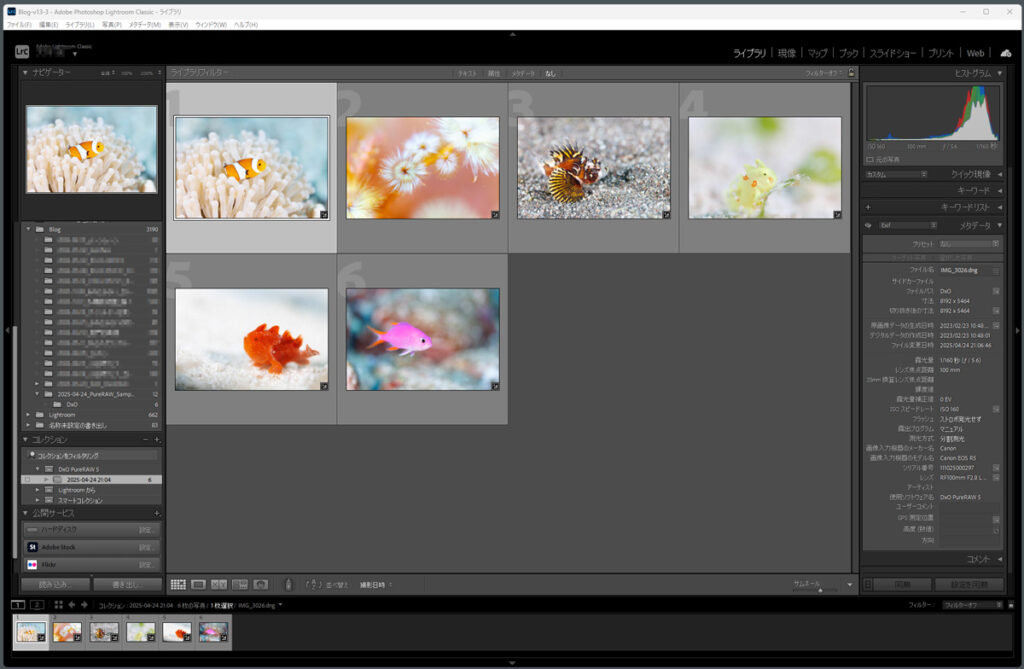Screen dimensions: 1024x669
Task: Toggle Metadata panel eye icon
Action: (868, 225)
